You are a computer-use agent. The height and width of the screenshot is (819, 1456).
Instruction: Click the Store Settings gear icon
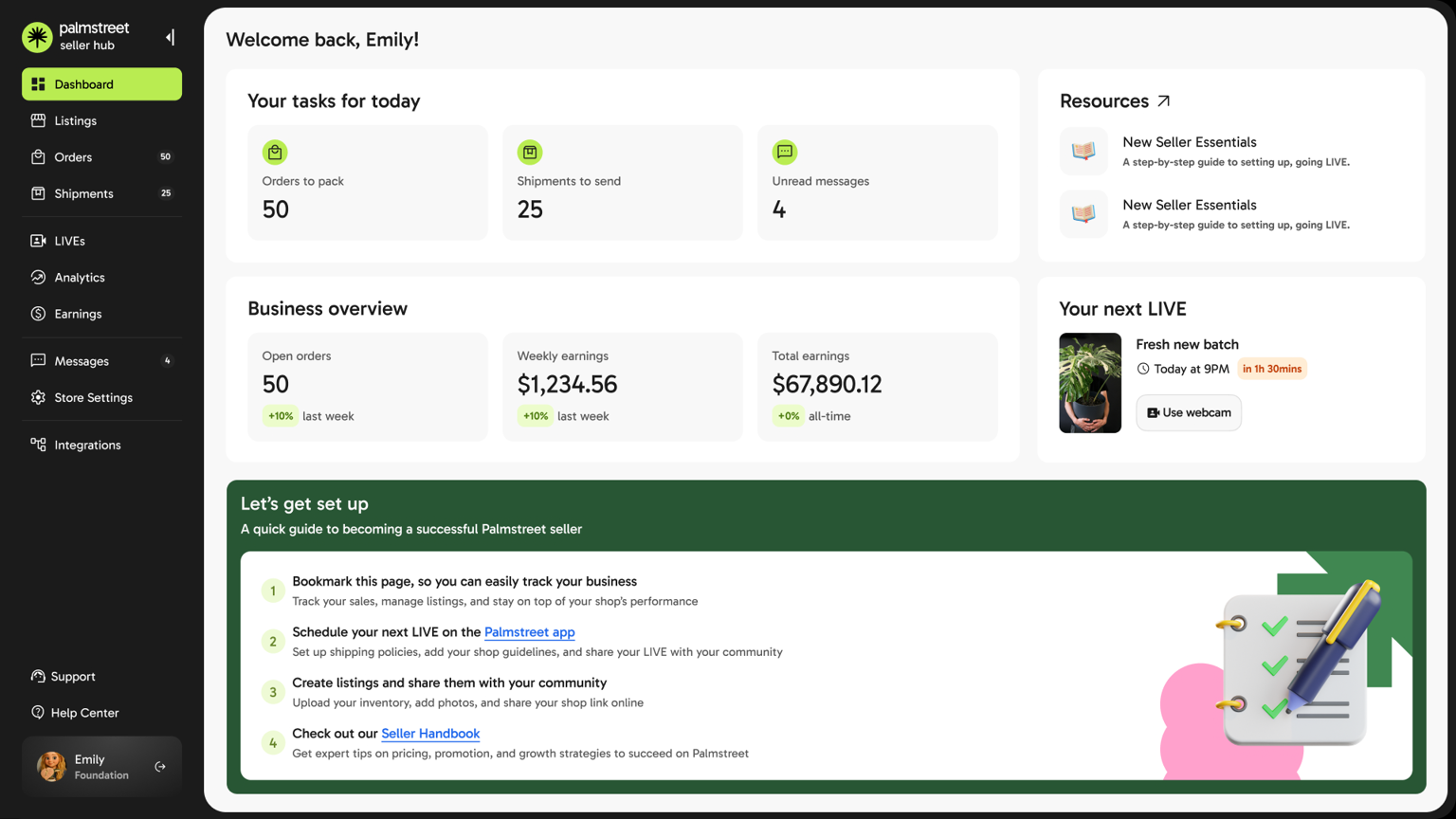click(38, 398)
